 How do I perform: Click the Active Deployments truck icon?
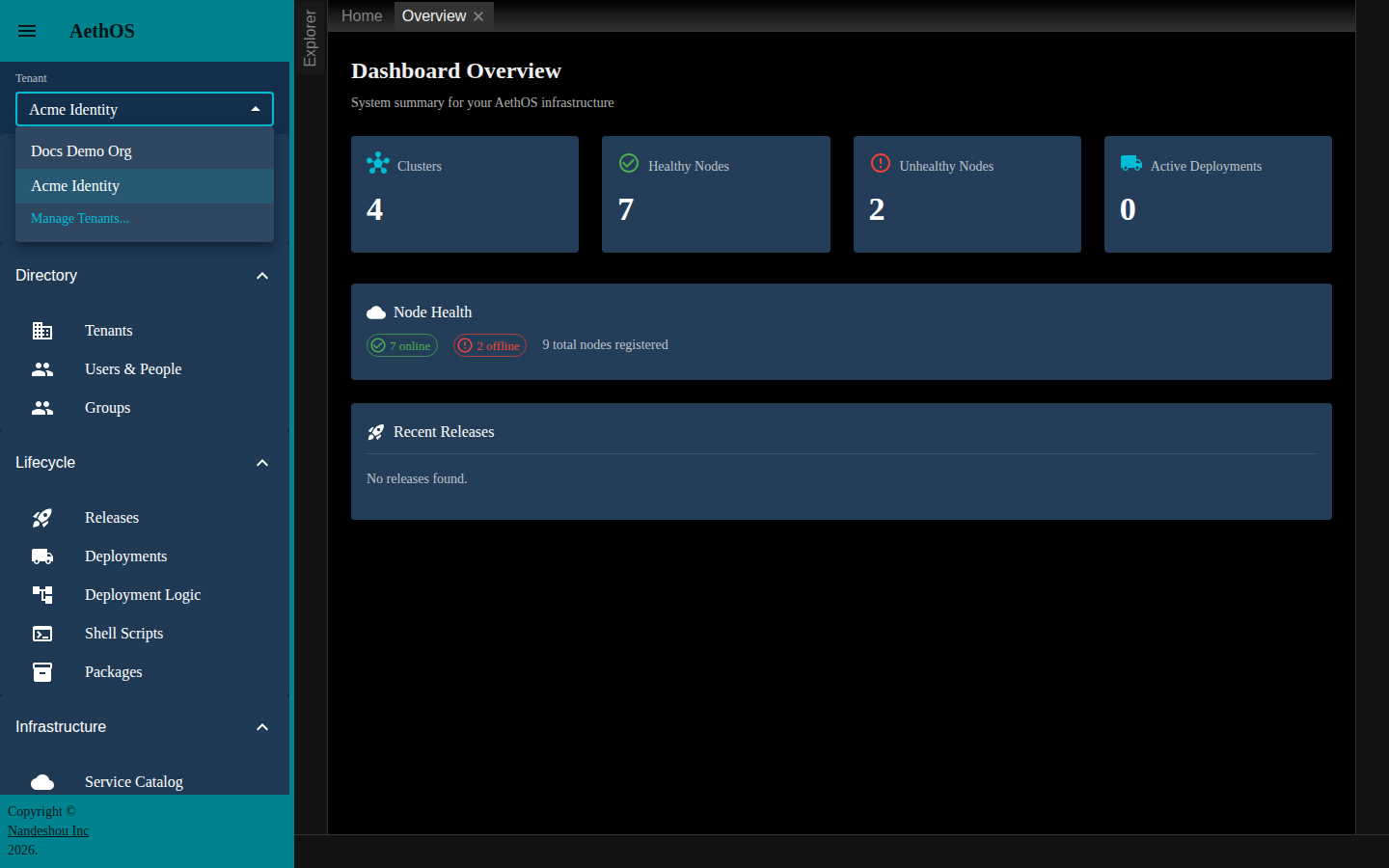[1131, 163]
